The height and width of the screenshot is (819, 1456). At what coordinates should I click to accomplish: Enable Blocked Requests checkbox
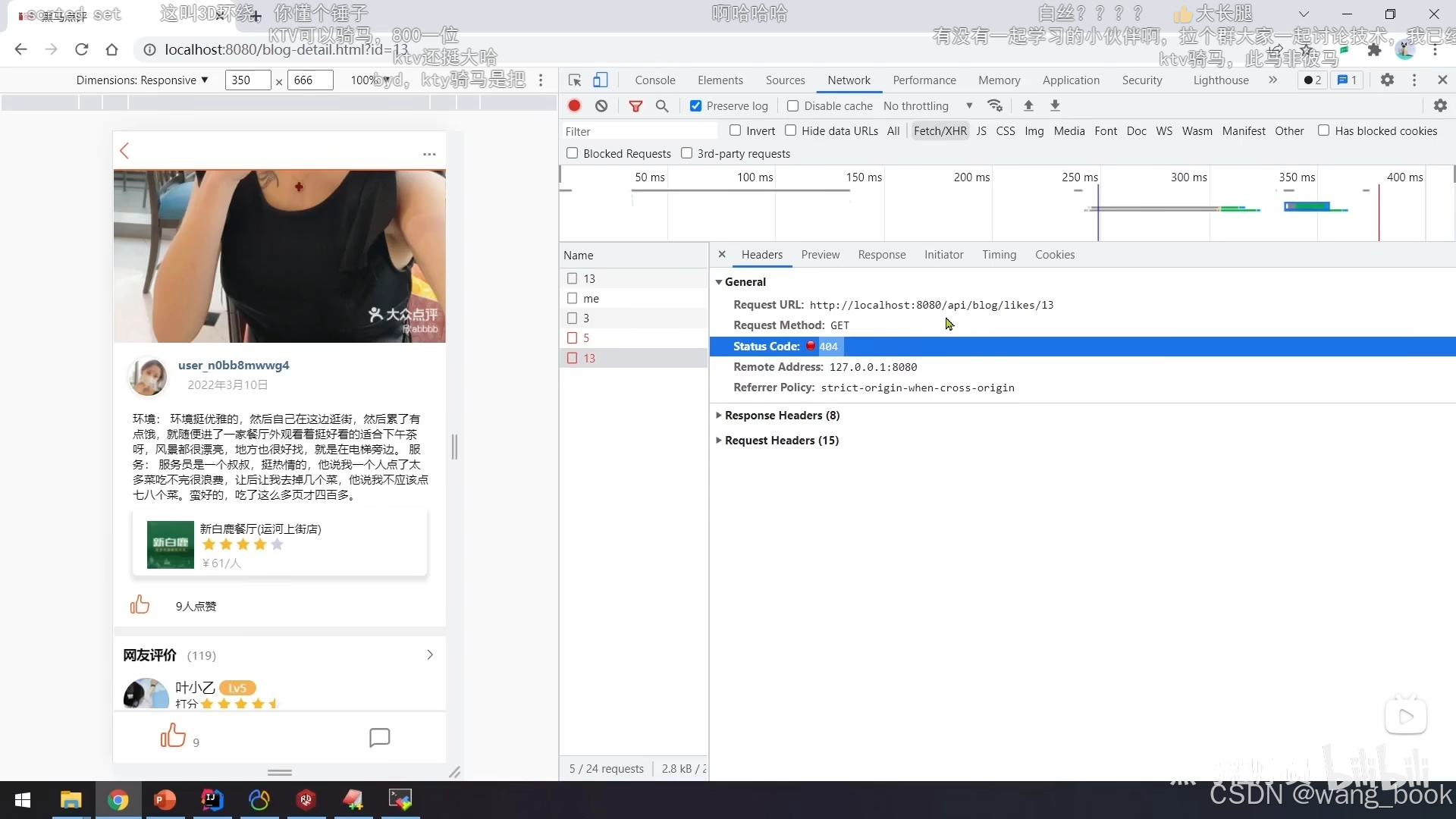click(573, 153)
